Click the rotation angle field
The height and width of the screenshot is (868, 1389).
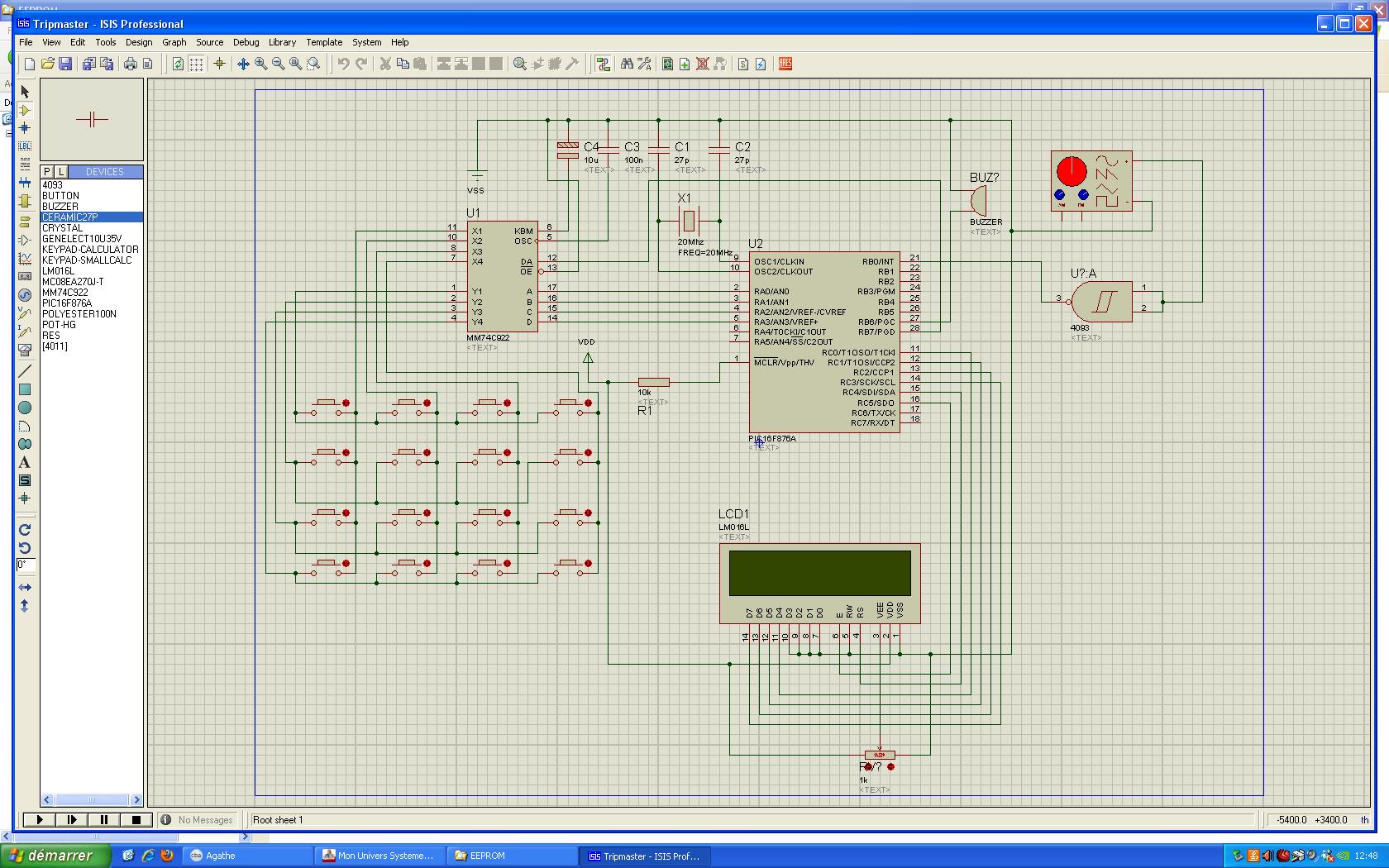pos(26,566)
